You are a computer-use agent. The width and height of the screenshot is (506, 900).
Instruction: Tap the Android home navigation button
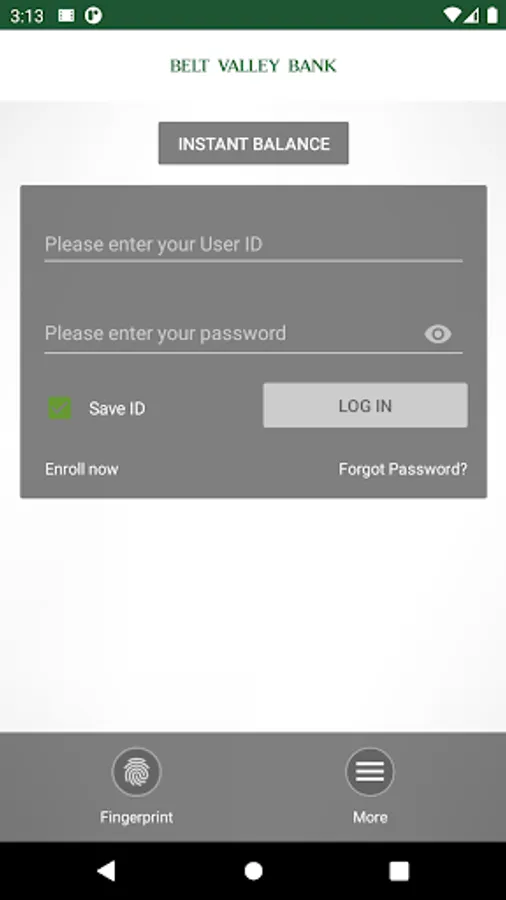coord(253,871)
